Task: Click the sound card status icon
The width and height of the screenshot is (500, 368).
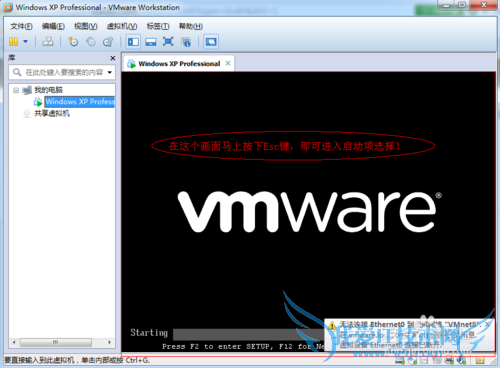Action: click(x=461, y=360)
